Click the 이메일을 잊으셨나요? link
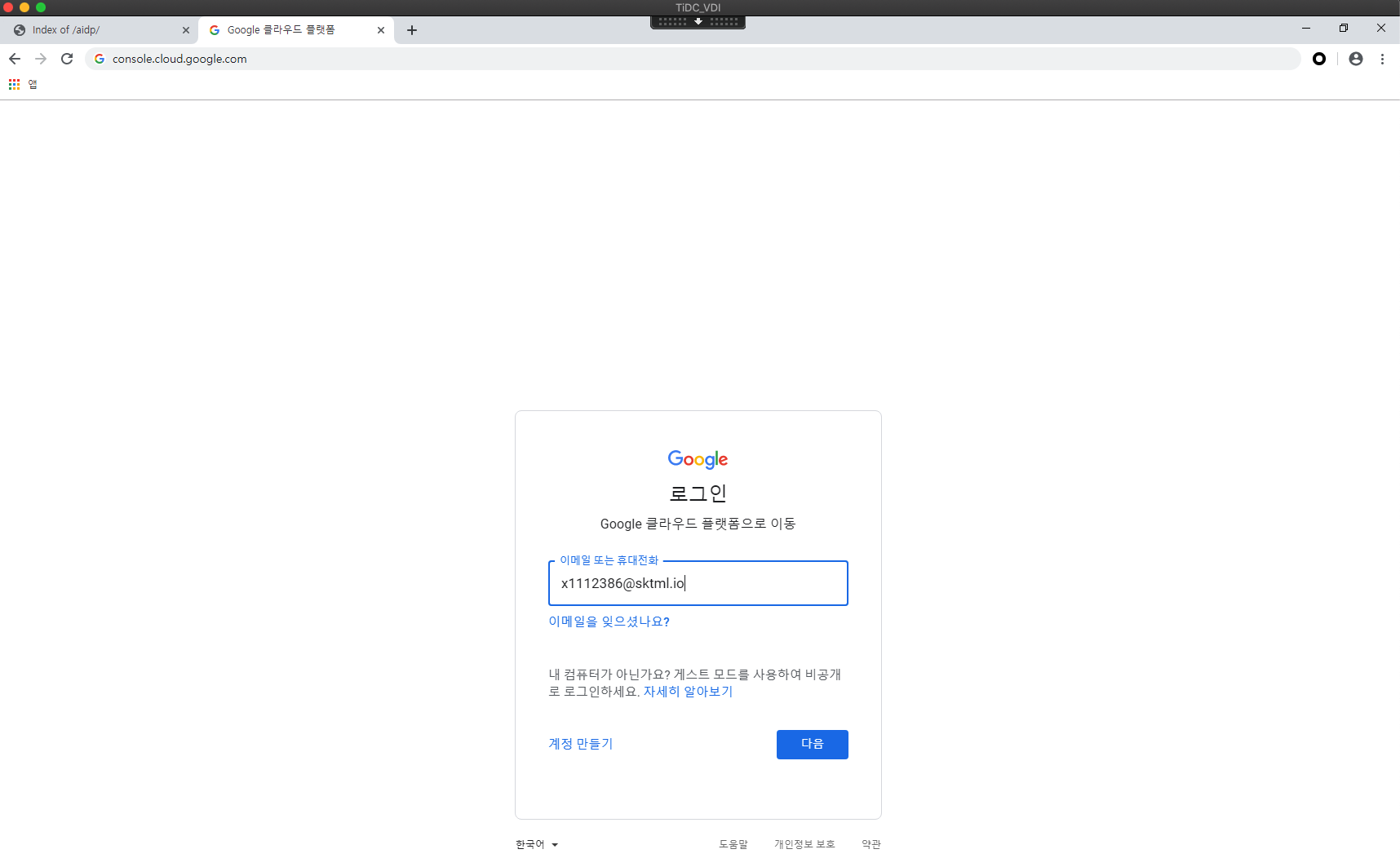1400x867 pixels. coord(609,621)
